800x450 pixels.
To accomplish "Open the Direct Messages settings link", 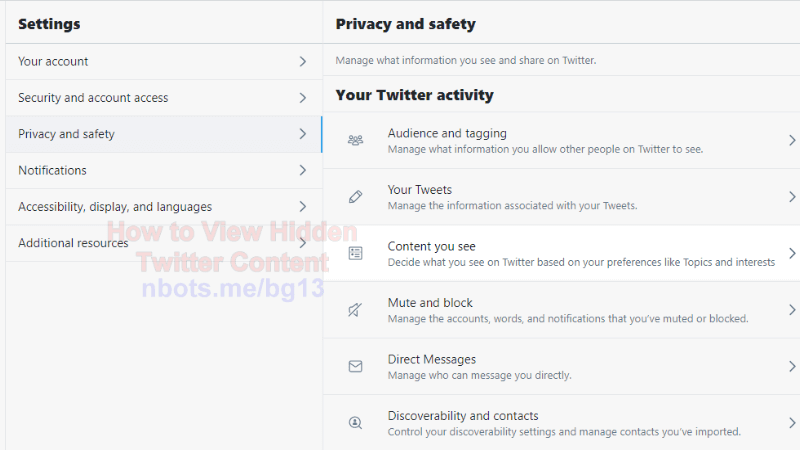I will tap(561, 367).
